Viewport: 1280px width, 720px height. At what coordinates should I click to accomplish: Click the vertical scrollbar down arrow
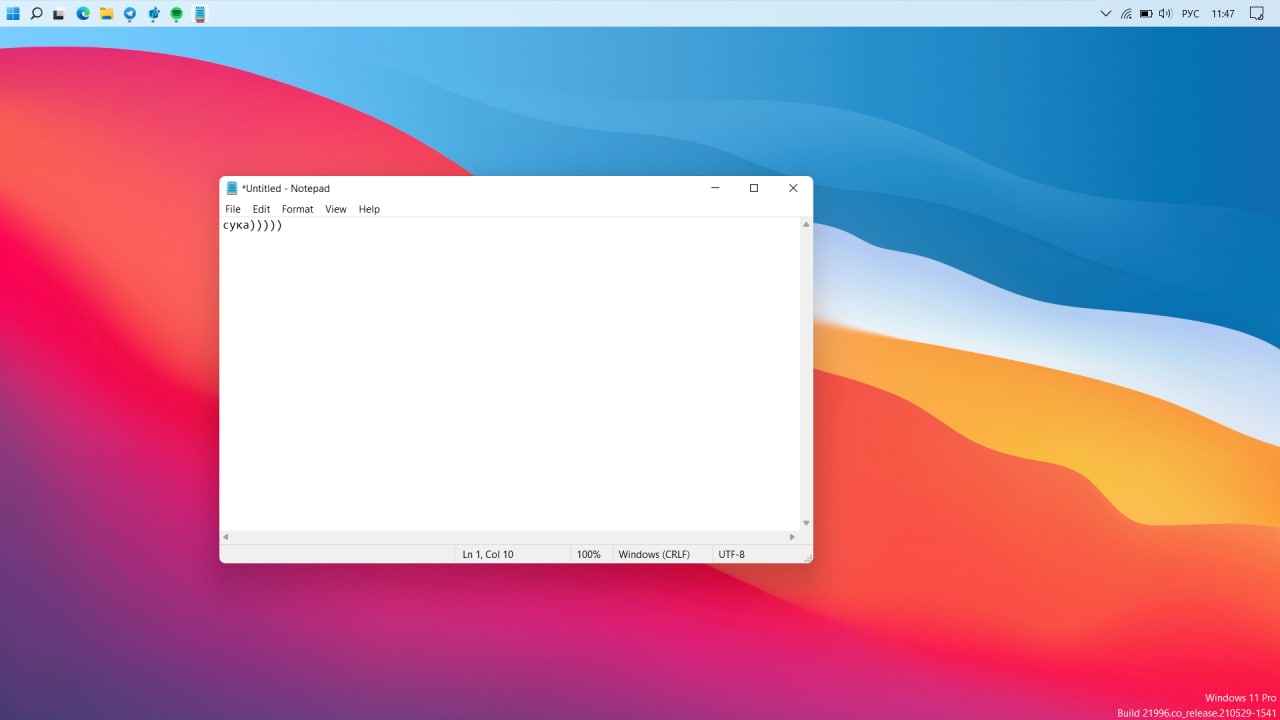806,523
